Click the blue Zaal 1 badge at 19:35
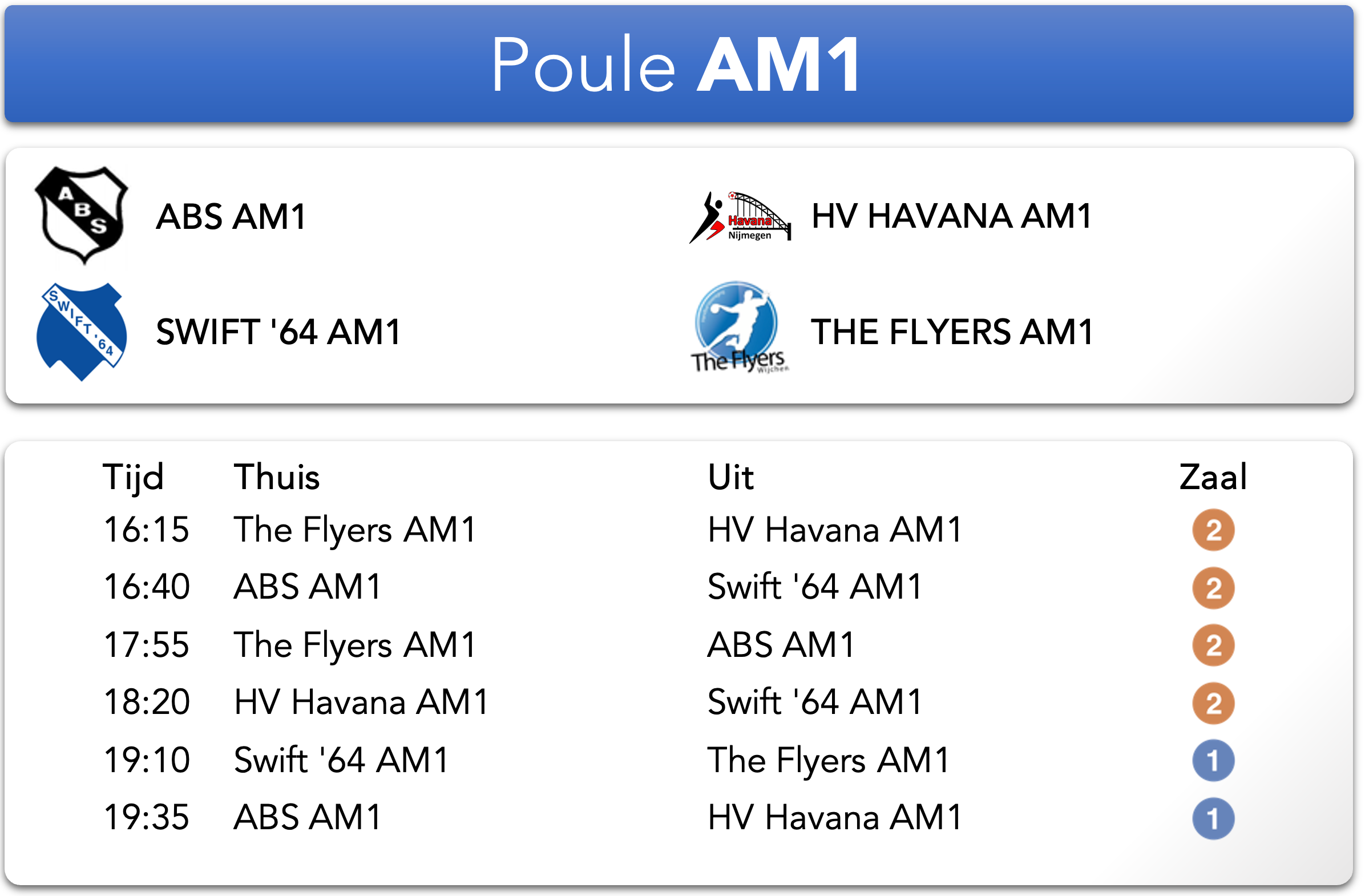 click(1213, 818)
